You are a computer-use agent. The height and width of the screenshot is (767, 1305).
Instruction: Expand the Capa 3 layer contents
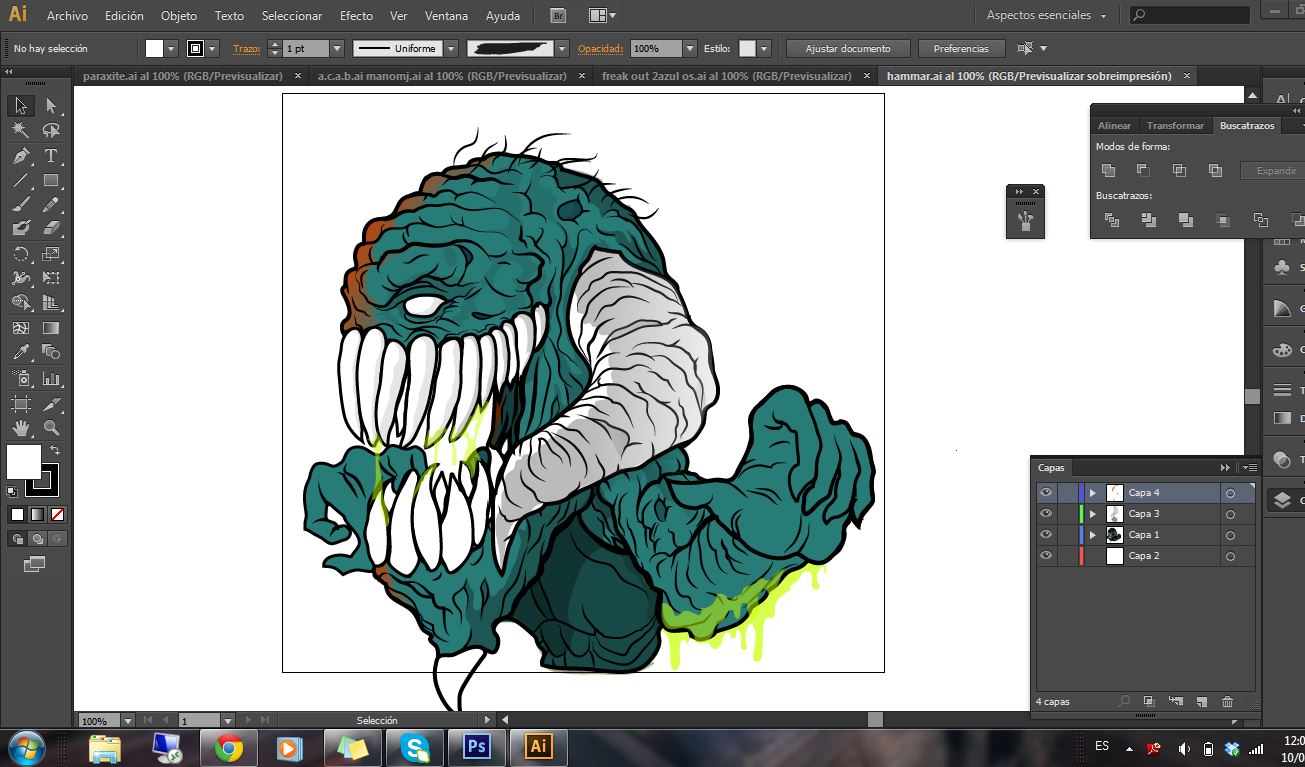pyautogui.click(x=1092, y=513)
